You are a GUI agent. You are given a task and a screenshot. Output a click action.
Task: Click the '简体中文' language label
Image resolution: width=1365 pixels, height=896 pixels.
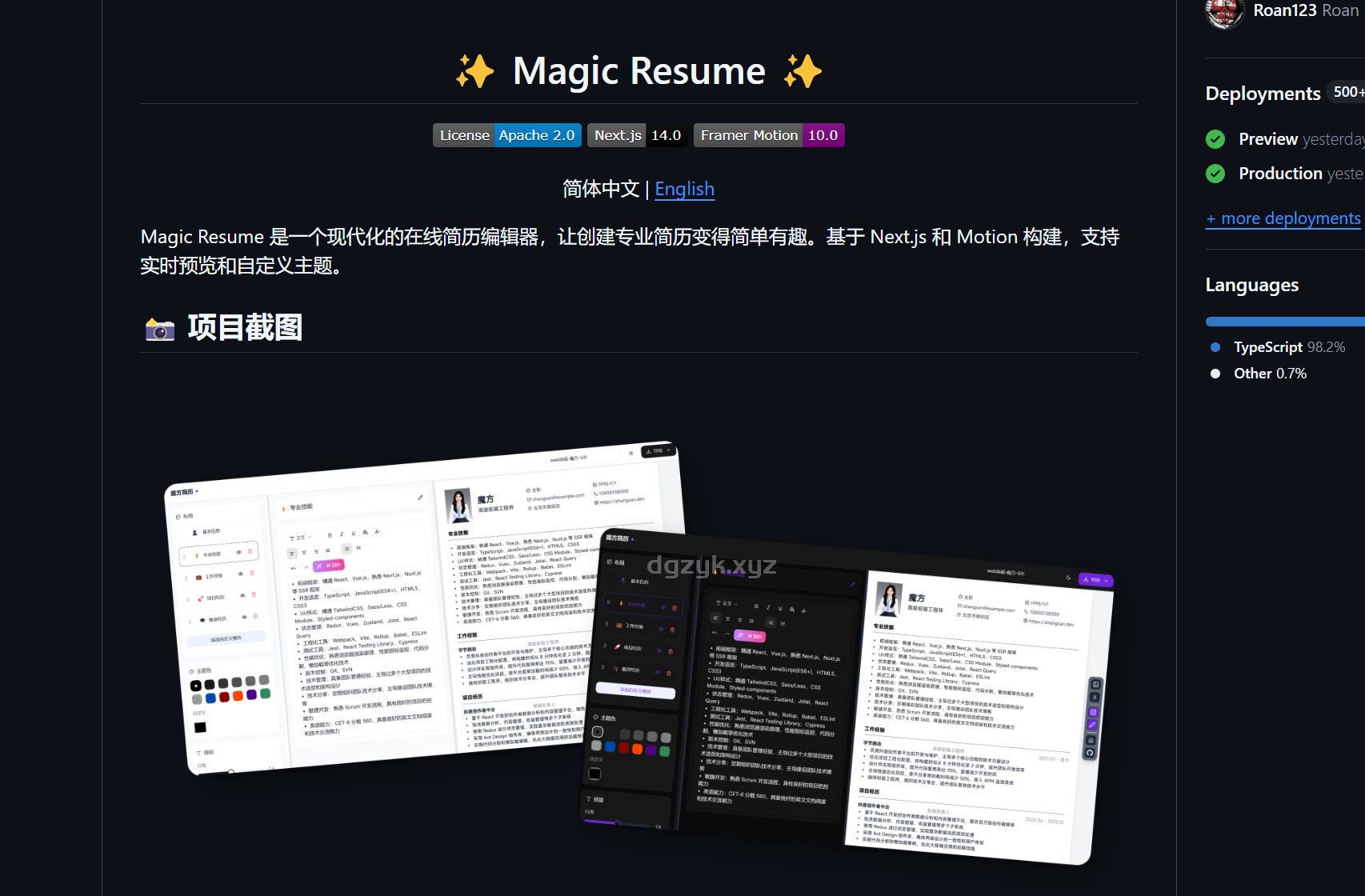pyautogui.click(x=601, y=189)
